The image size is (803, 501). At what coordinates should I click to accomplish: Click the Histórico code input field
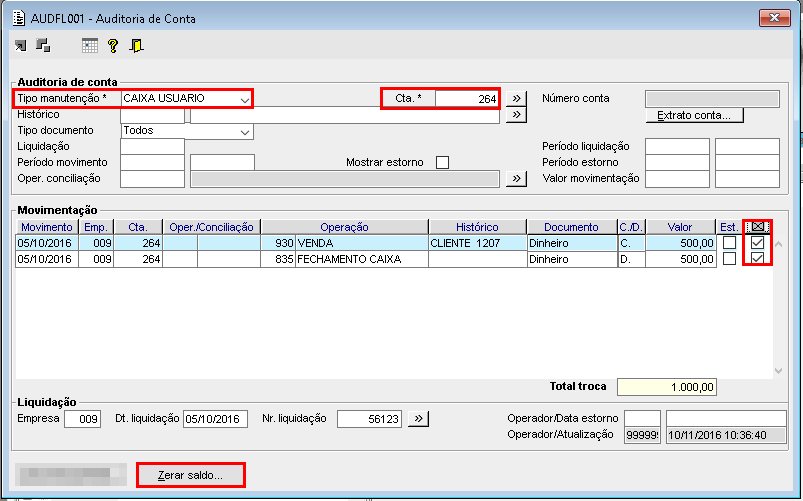(152, 115)
